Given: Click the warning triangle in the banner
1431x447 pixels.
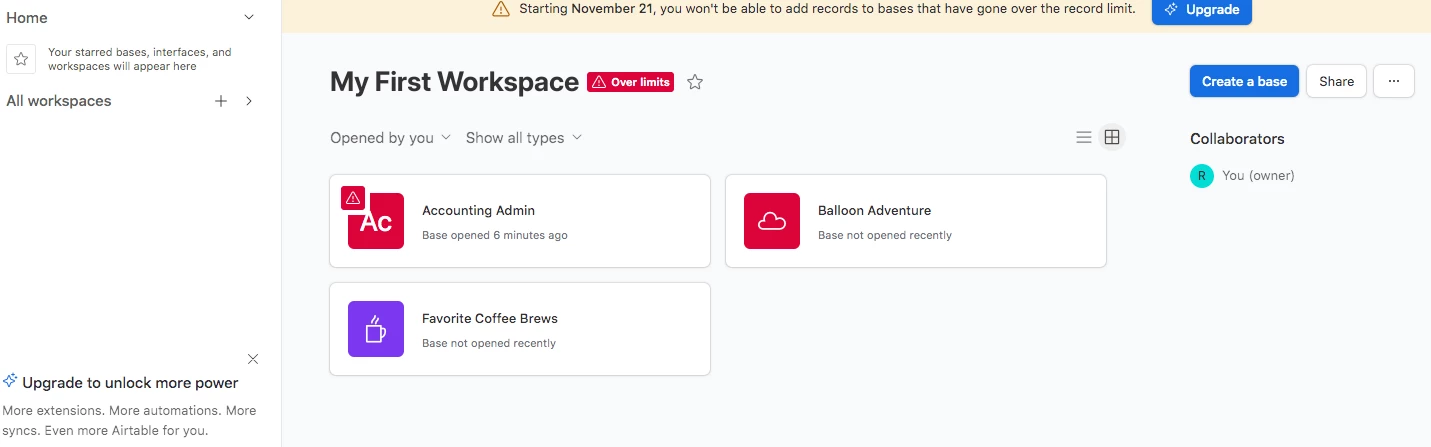Looking at the screenshot, I should coord(501,9).
